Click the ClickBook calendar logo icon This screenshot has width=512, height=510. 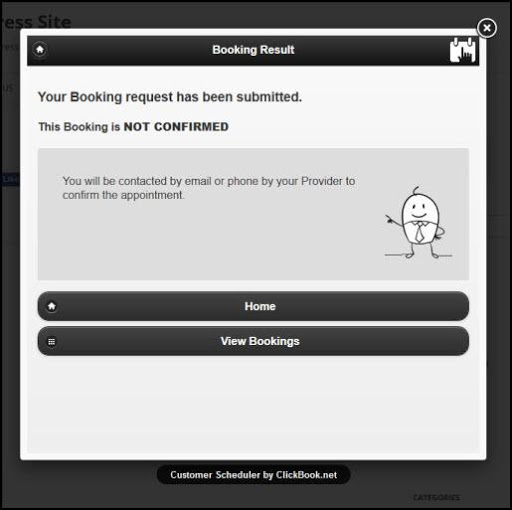click(463, 50)
